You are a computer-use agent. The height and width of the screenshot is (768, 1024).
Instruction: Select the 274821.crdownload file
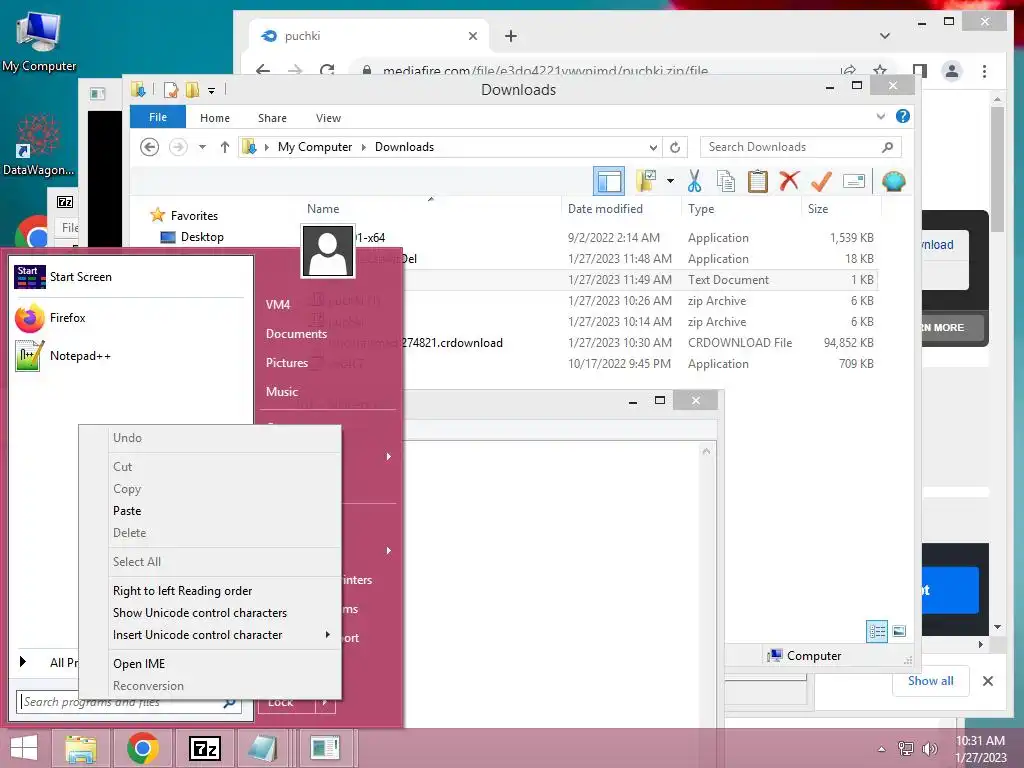pos(452,343)
